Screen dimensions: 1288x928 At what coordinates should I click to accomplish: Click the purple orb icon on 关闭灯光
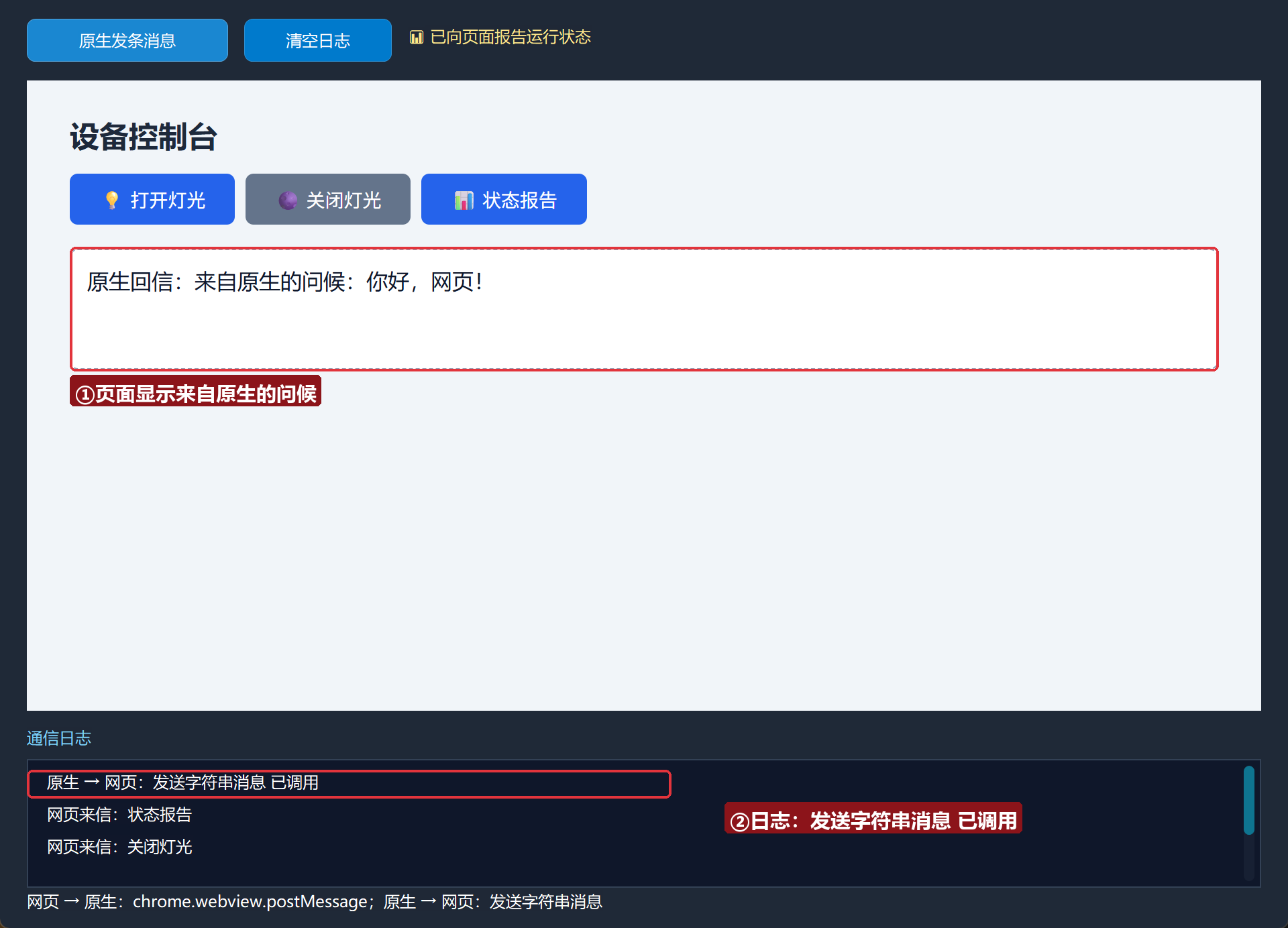pos(288,200)
